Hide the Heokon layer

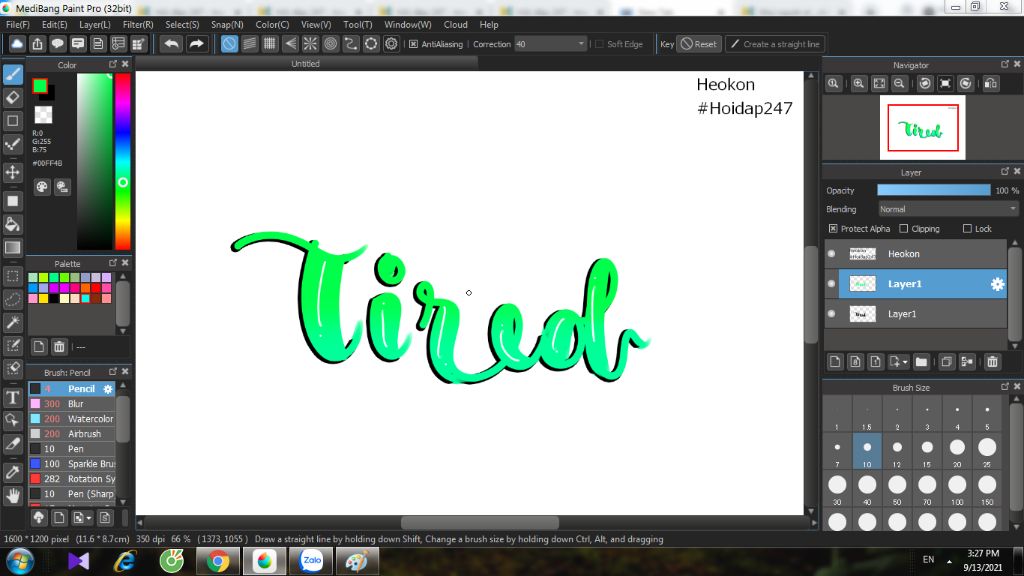pos(831,254)
